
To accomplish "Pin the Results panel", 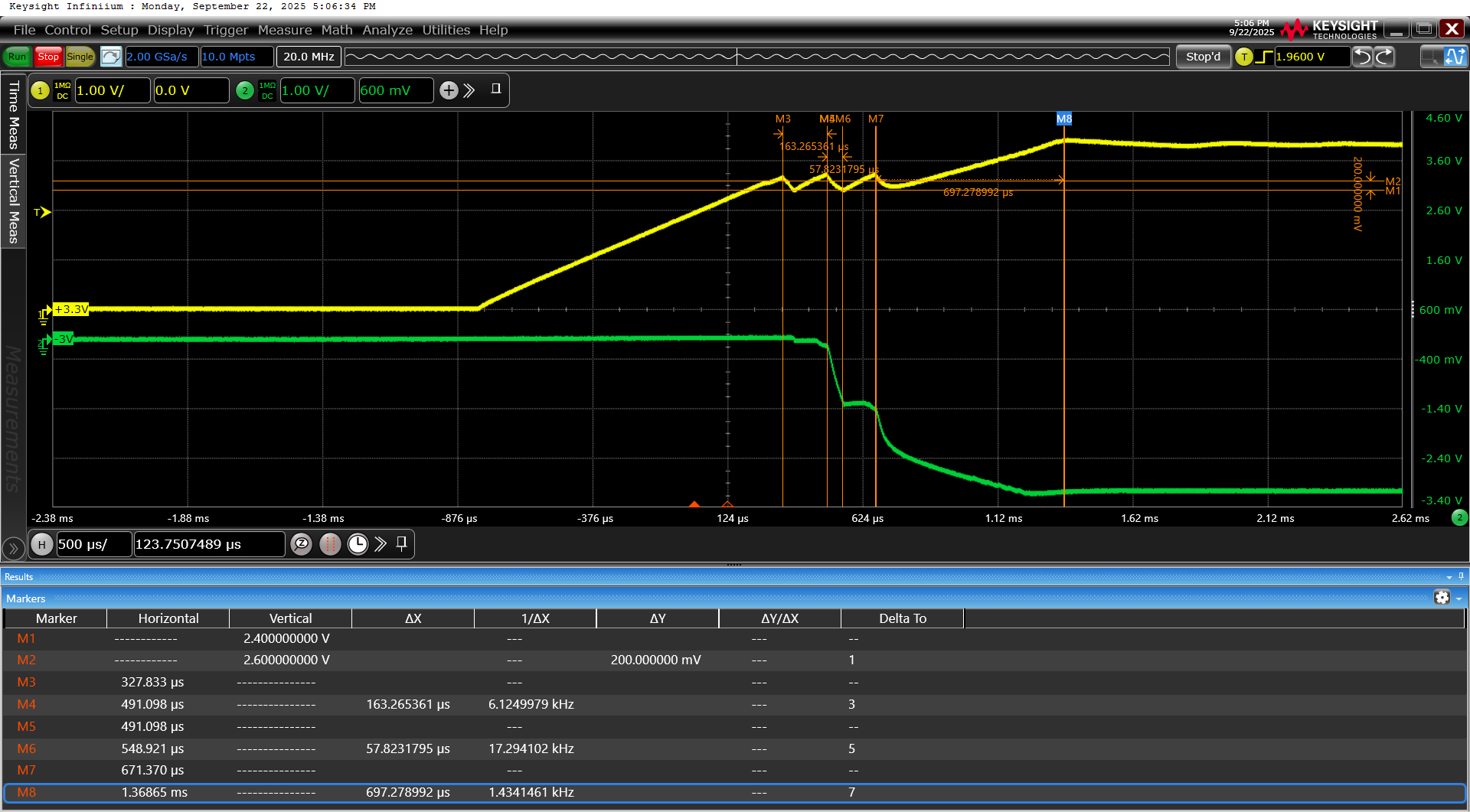I will click(x=1461, y=576).
